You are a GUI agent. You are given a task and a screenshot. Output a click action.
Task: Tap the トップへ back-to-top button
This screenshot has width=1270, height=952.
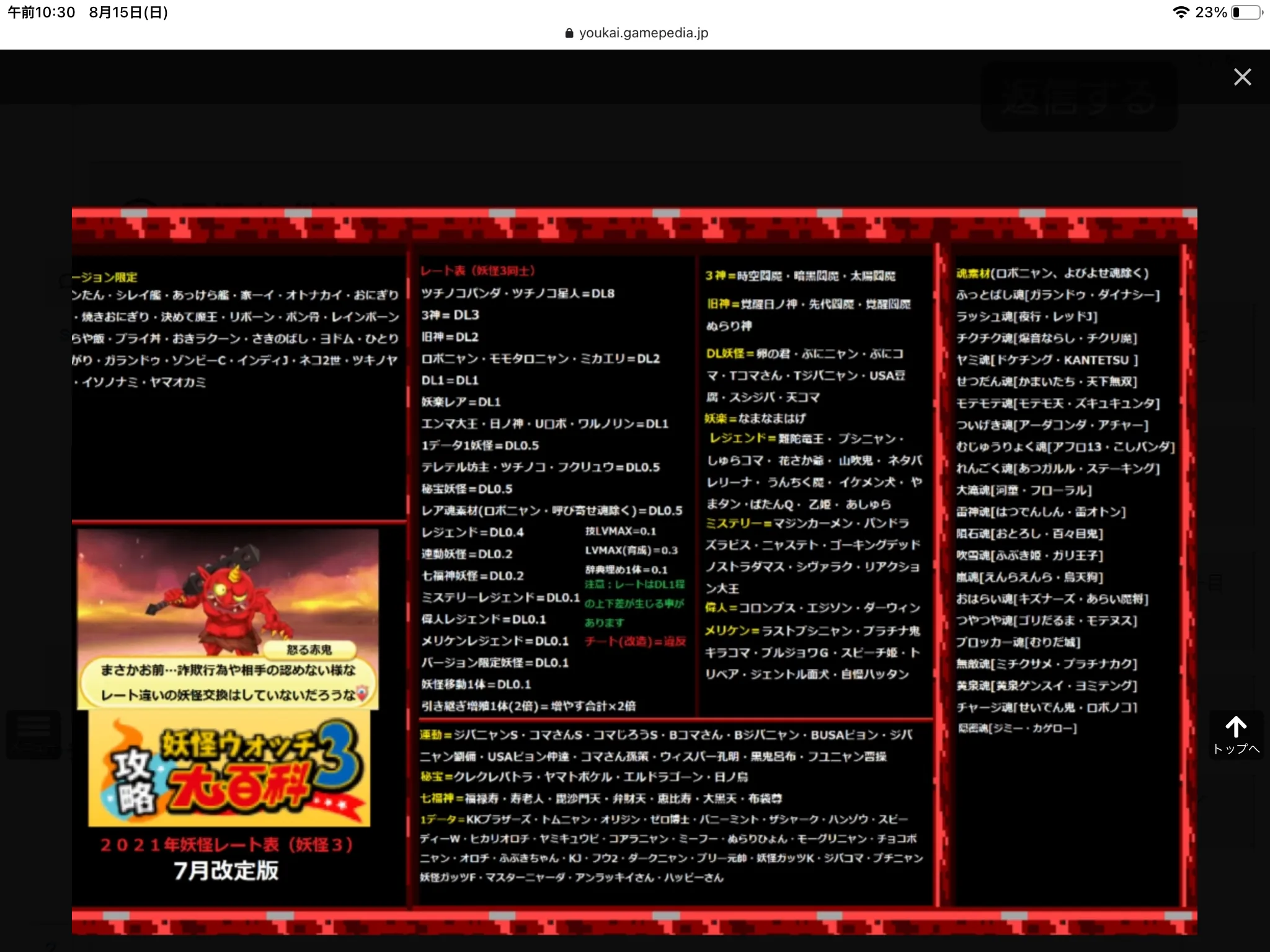[1236, 736]
